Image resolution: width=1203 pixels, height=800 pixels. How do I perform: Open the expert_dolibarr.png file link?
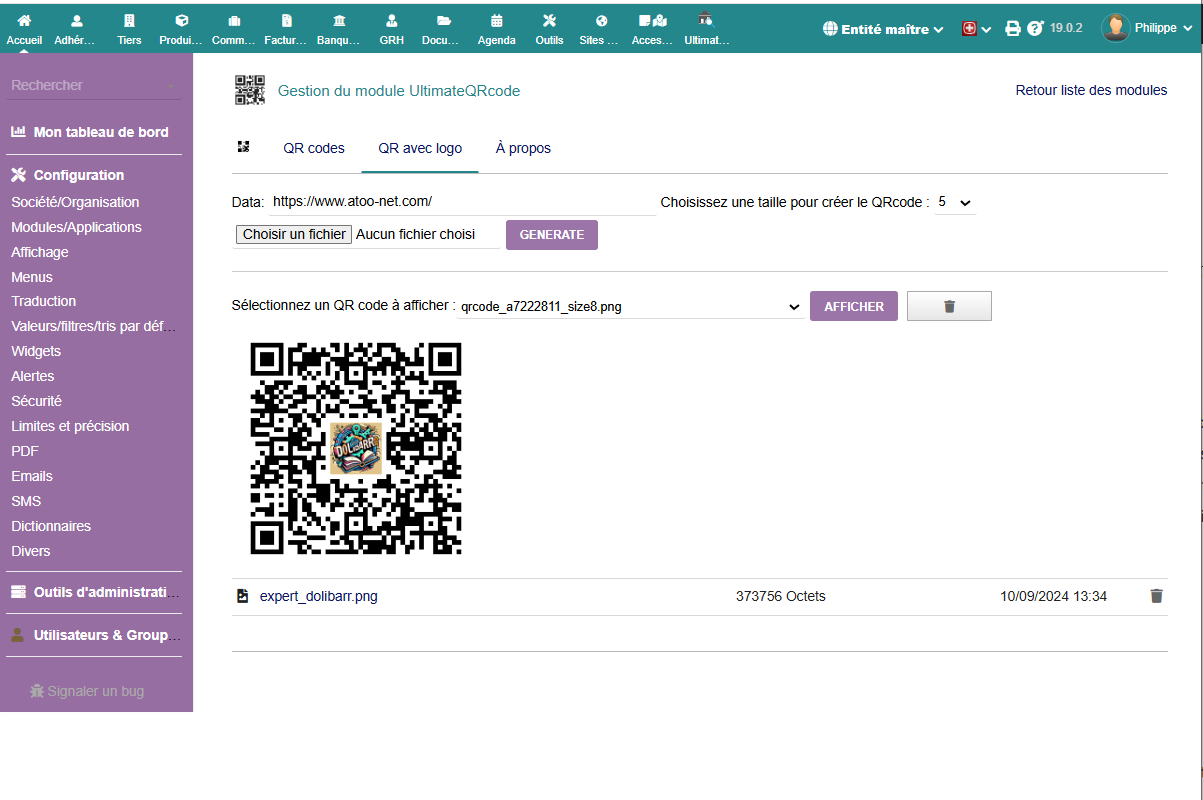[x=319, y=597]
